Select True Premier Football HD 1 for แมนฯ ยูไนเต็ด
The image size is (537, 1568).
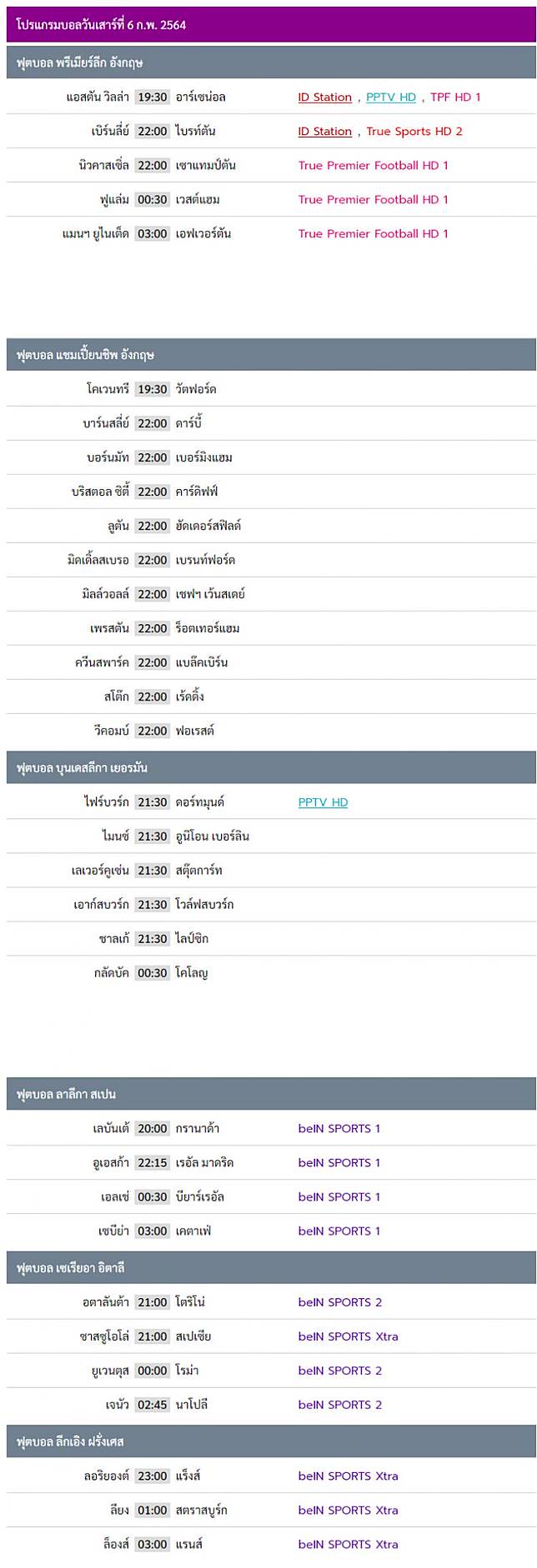[x=373, y=234]
